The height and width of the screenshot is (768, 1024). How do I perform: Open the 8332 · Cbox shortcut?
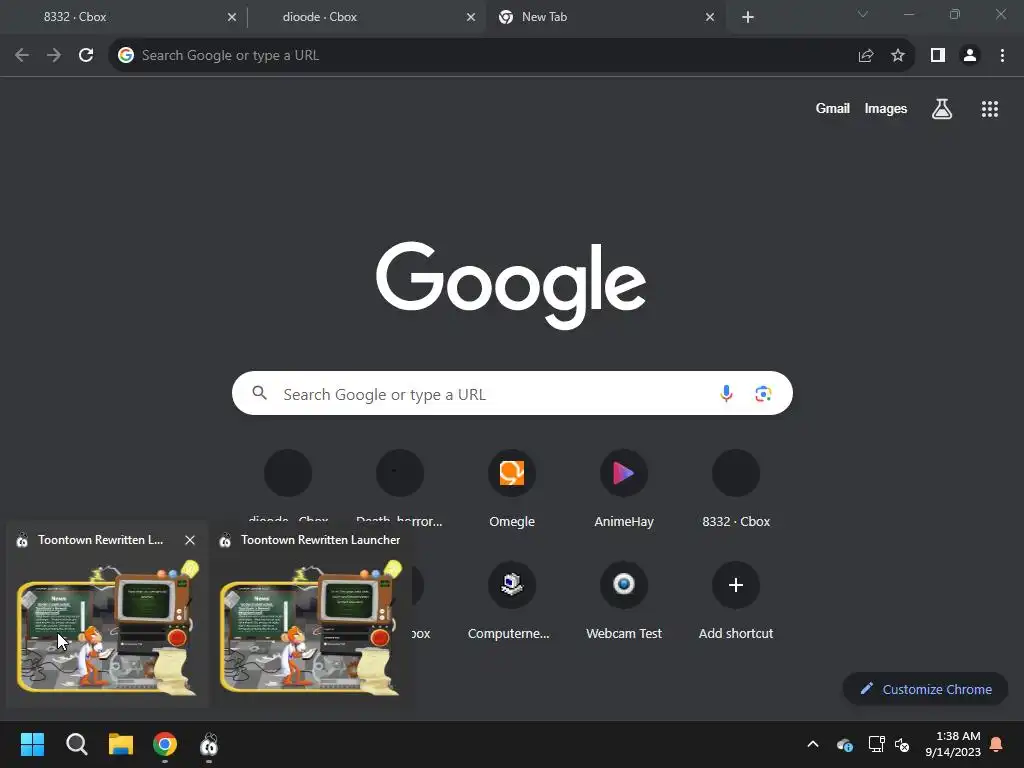[x=736, y=488]
